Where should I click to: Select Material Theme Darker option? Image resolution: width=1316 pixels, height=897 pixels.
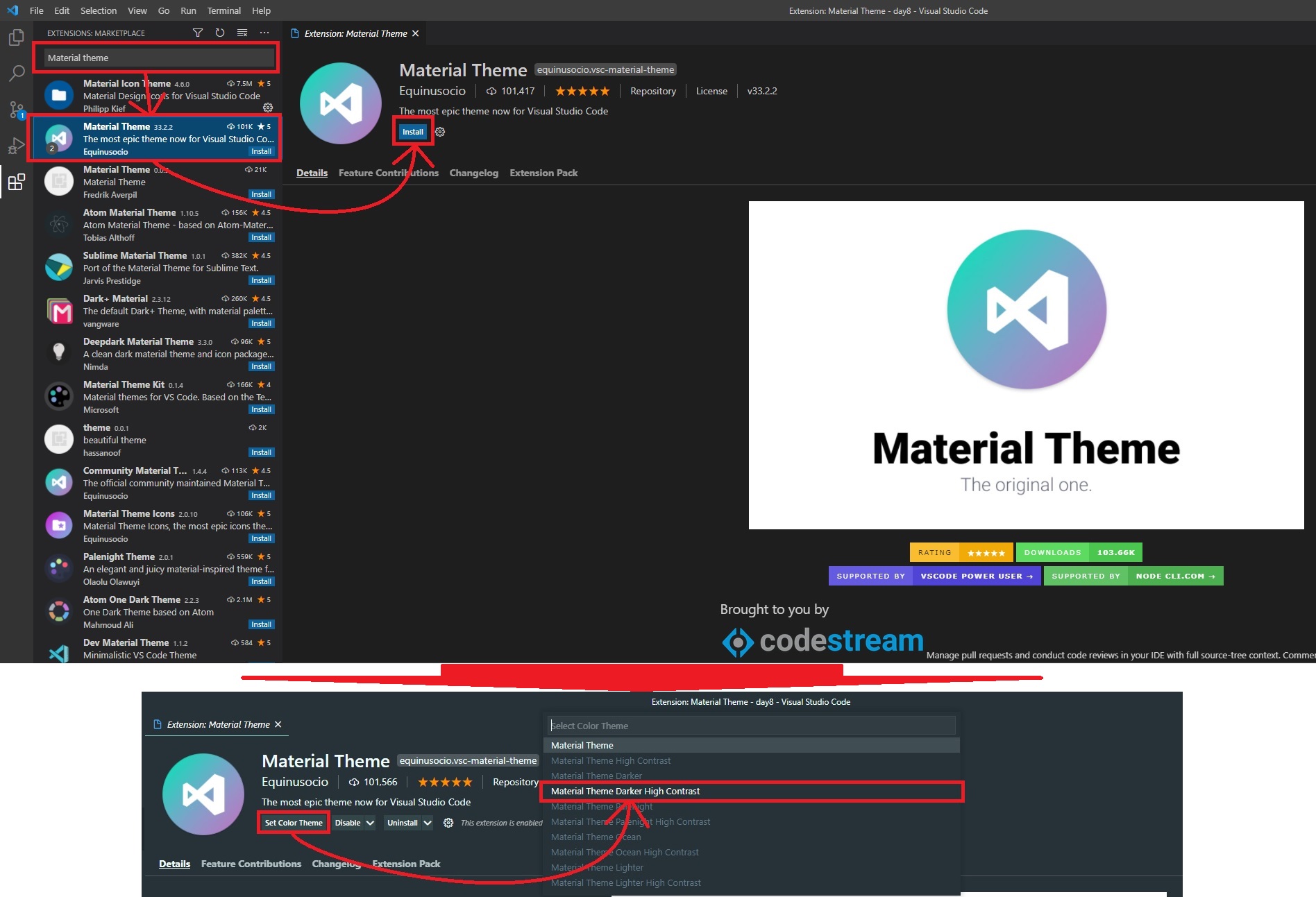(x=752, y=776)
